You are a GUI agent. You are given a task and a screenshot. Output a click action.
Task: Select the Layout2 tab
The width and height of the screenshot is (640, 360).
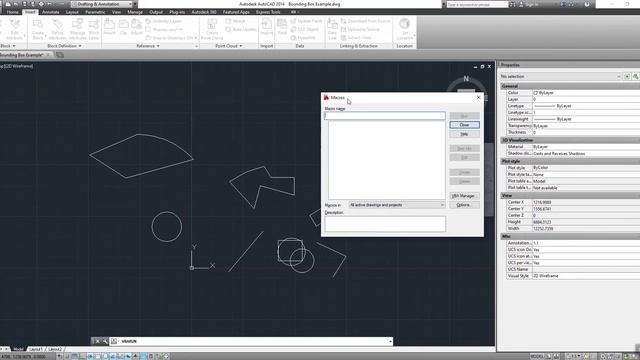point(55,349)
